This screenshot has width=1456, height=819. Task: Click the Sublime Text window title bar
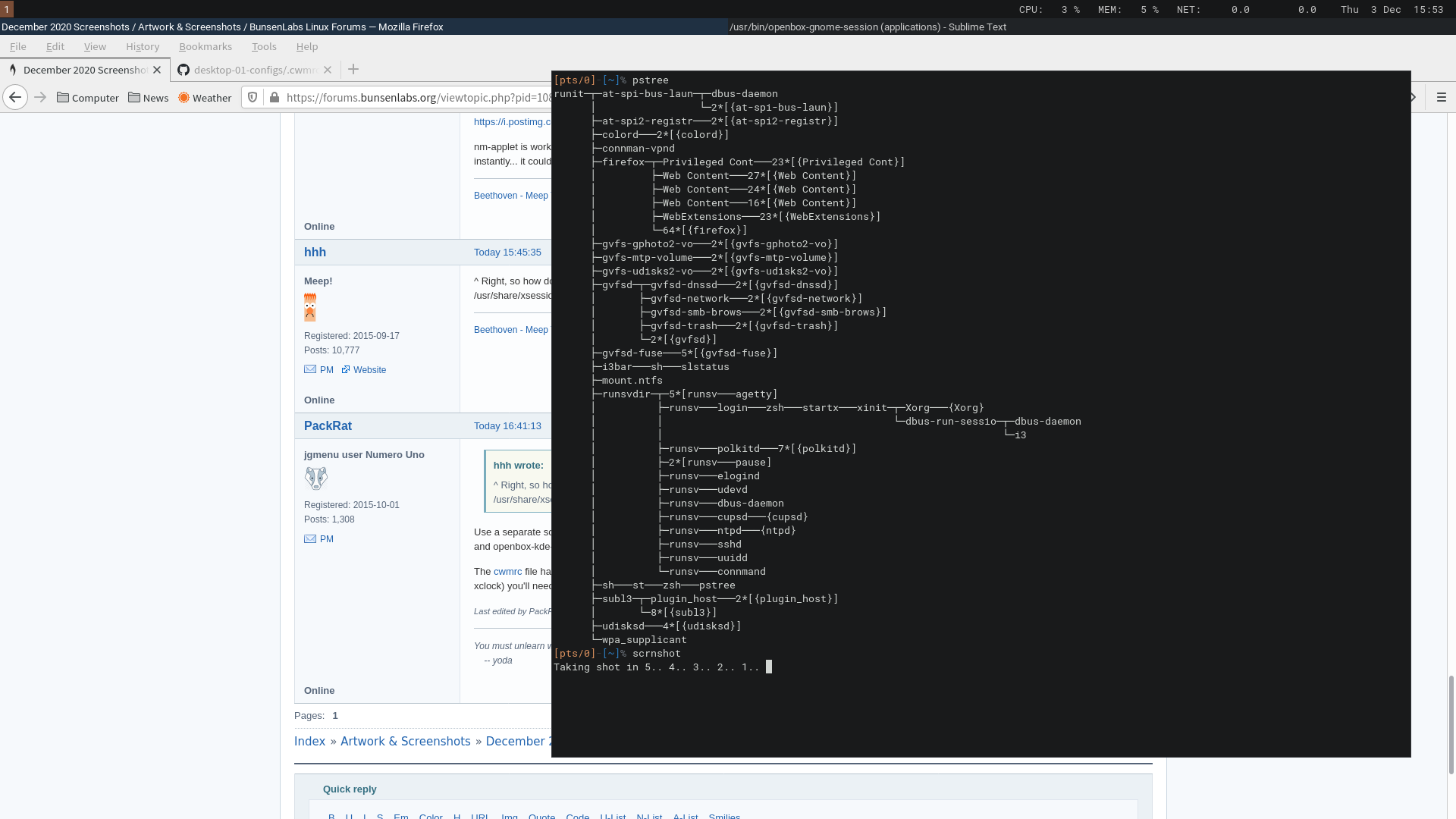click(1092, 27)
